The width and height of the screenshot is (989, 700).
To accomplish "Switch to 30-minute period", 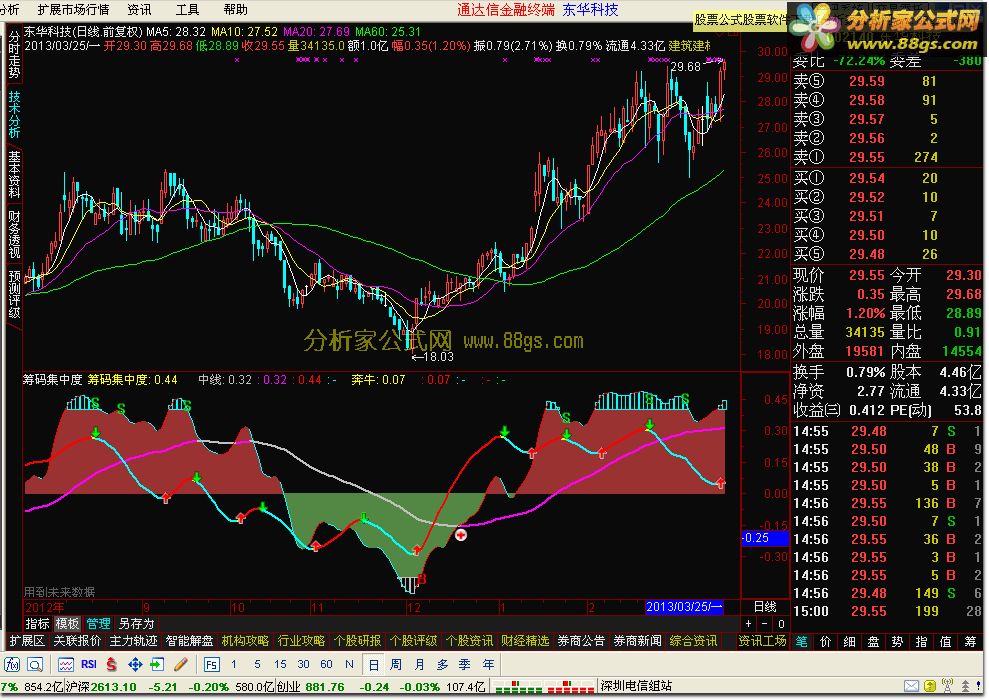I will tap(303, 665).
